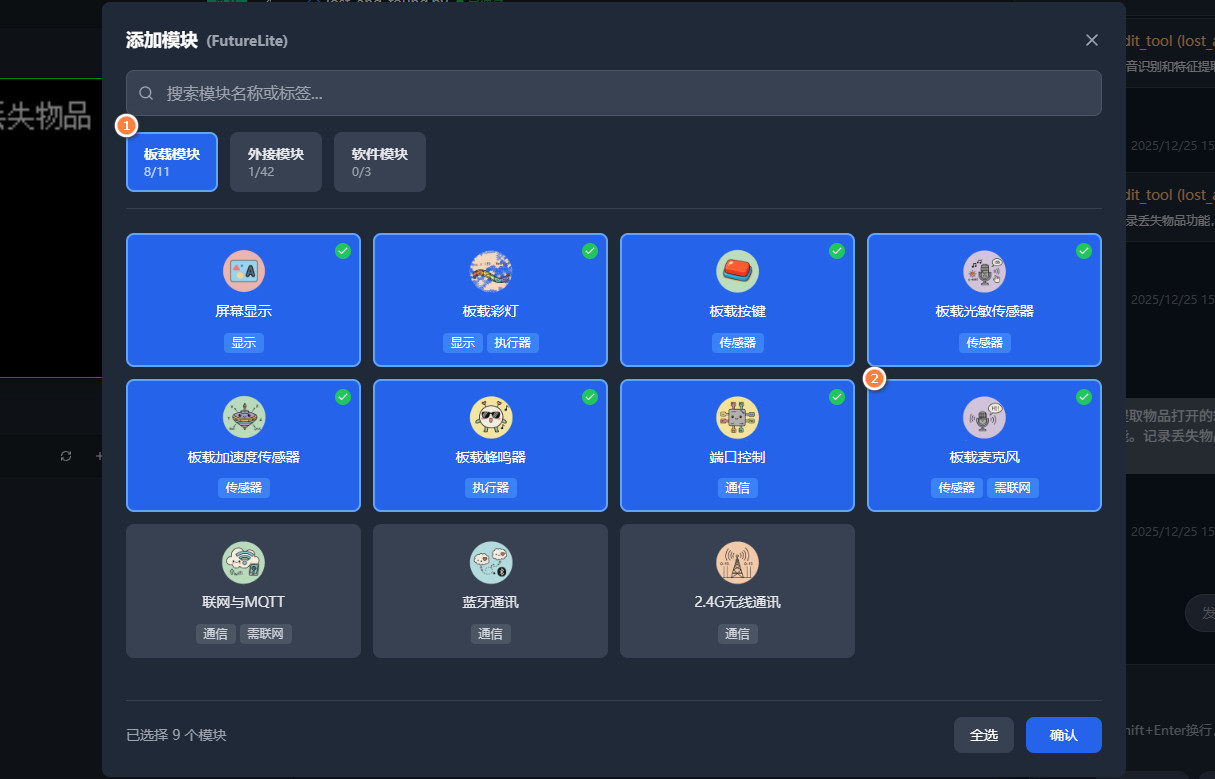Screen dimensions: 1215x779
Task: Switch to the 外接模块 tab
Action: pos(276,162)
